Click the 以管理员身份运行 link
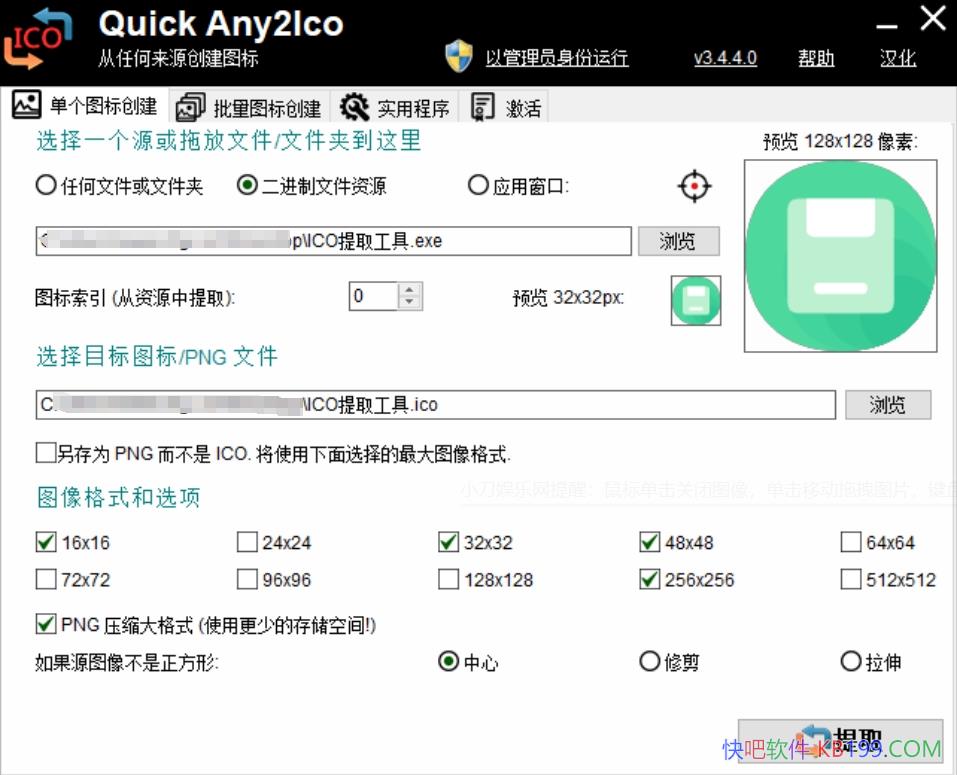The height and width of the screenshot is (775, 957). [x=557, y=58]
